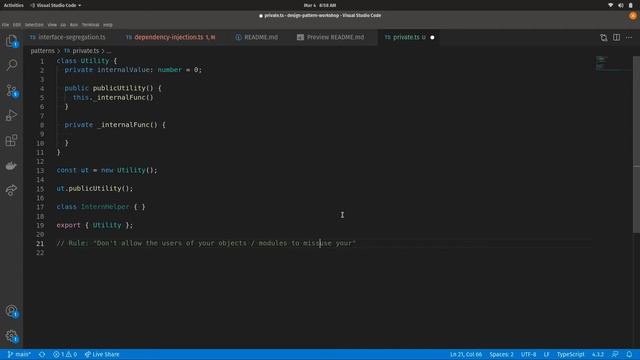Open the Run menu
The height and width of the screenshot is (360, 640).
click(x=74, y=25)
